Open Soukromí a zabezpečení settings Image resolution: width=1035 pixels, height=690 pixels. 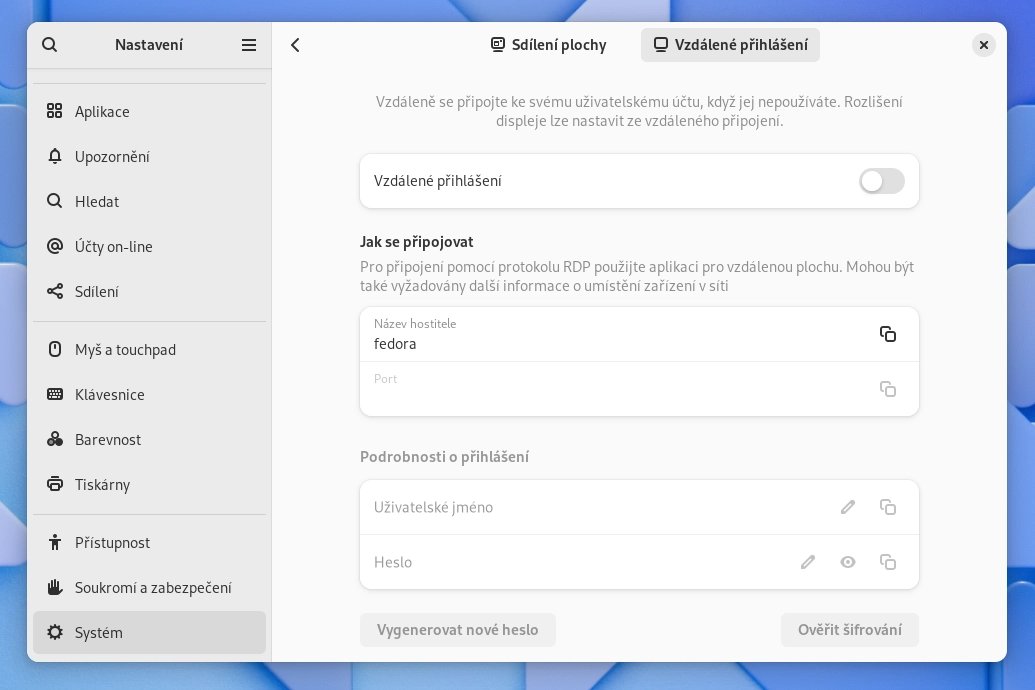tap(149, 587)
